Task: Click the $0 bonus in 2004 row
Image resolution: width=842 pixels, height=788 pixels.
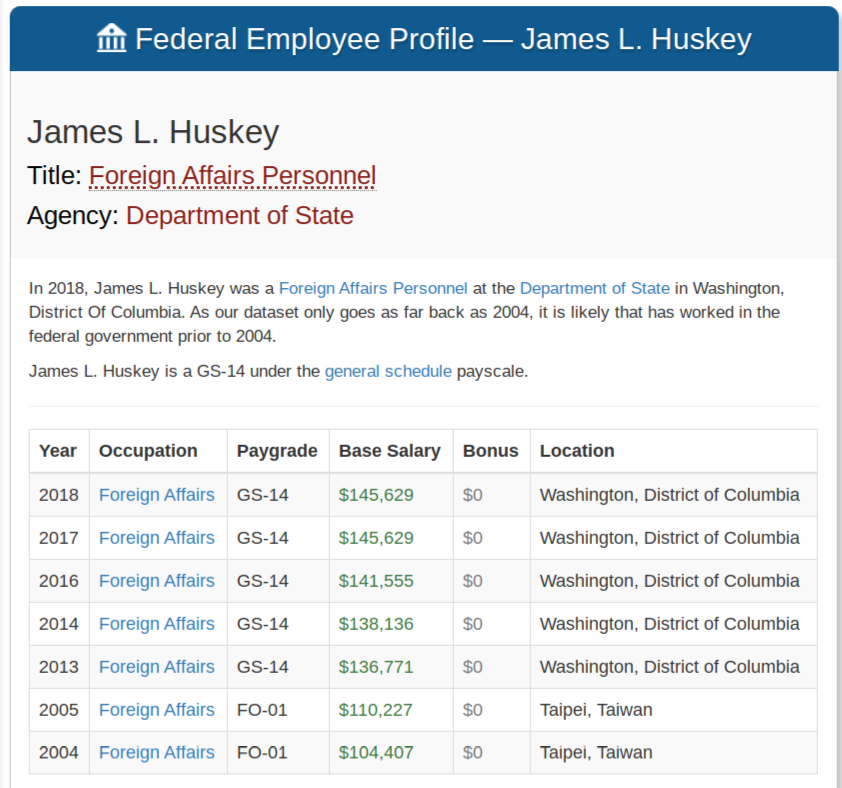Action: pos(473,753)
